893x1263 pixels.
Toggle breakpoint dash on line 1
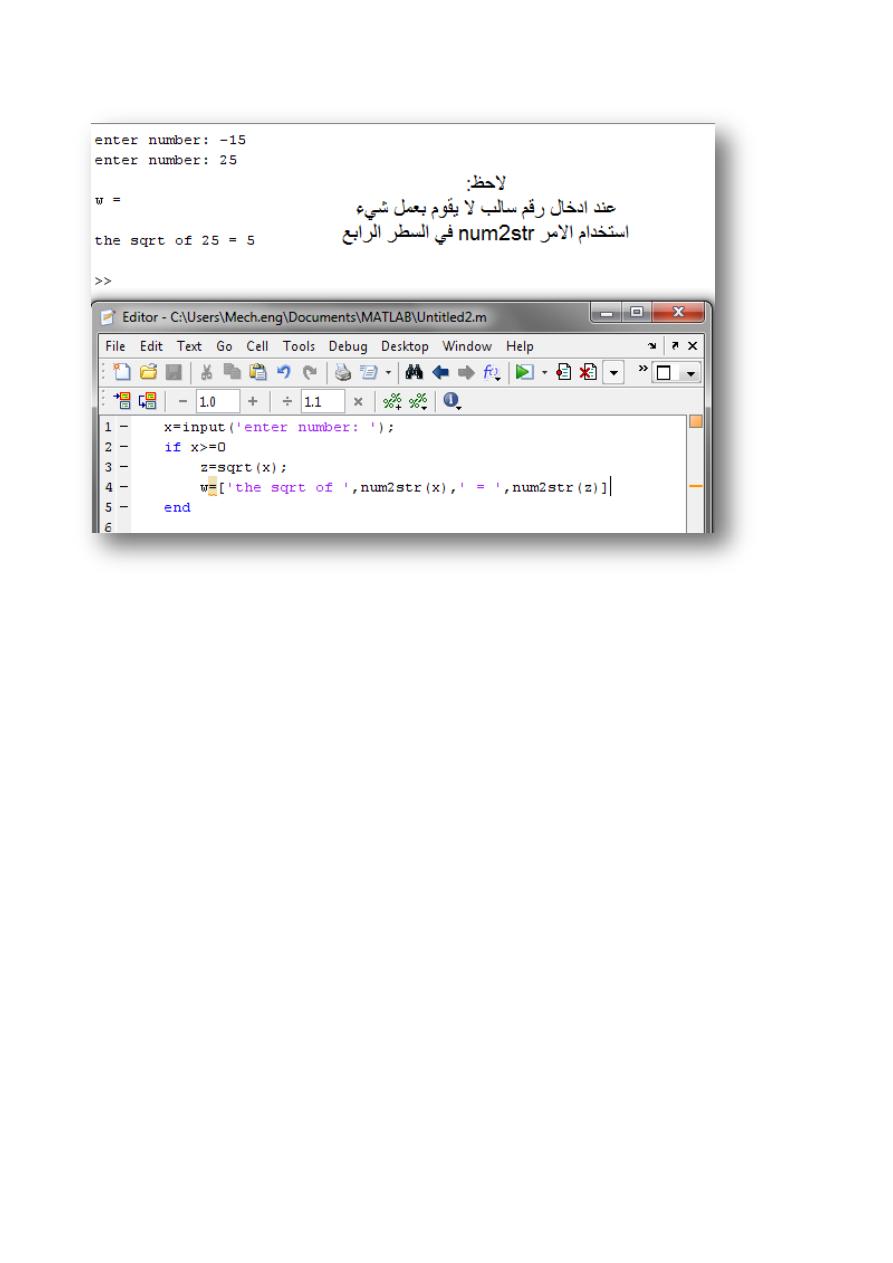tap(122, 426)
